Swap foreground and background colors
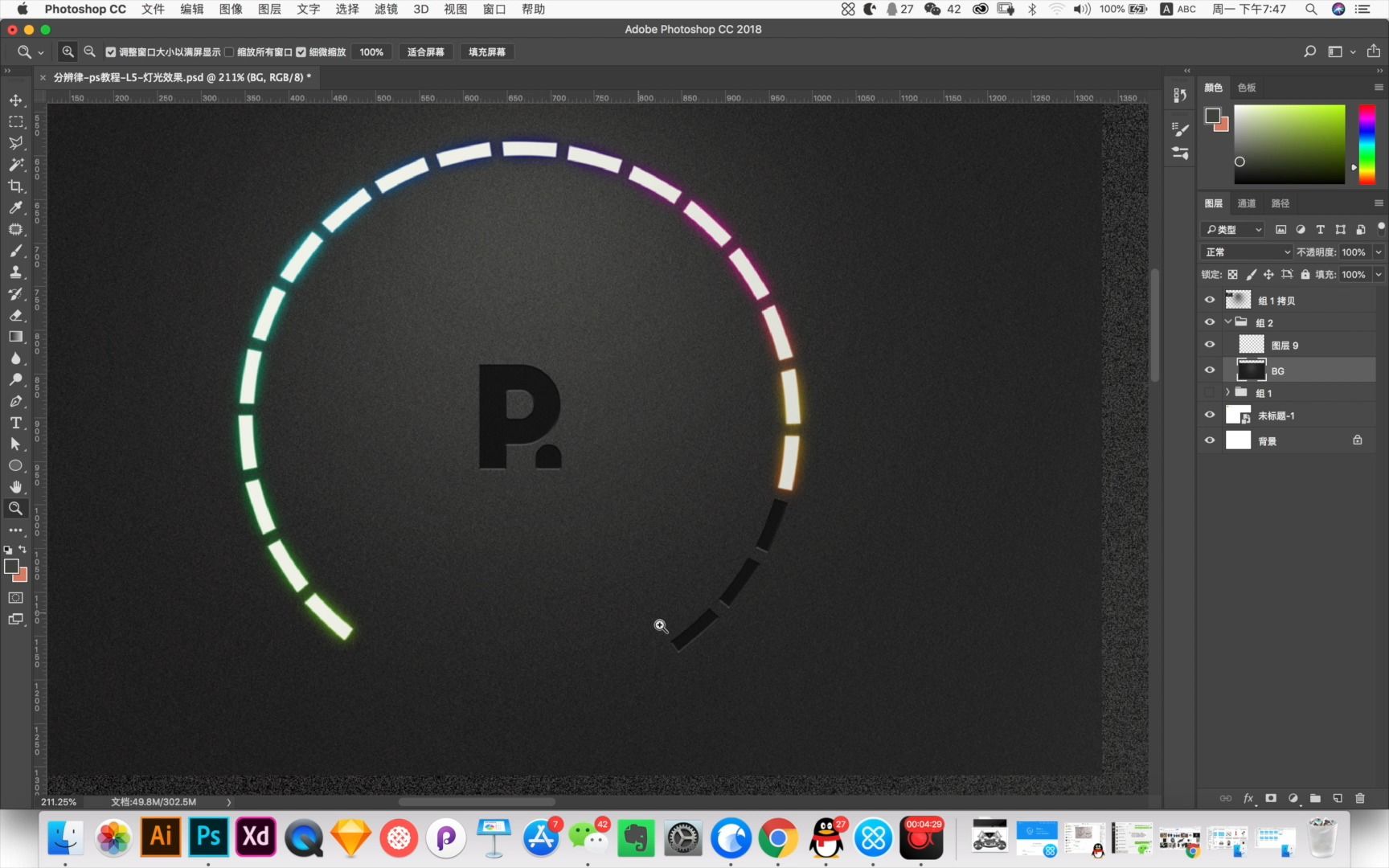The width and height of the screenshot is (1389, 868). click(x=23, y=550)
